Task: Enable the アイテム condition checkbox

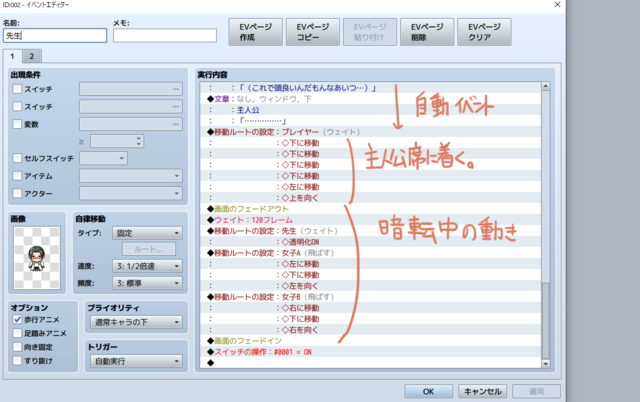Action: (17, 176)
